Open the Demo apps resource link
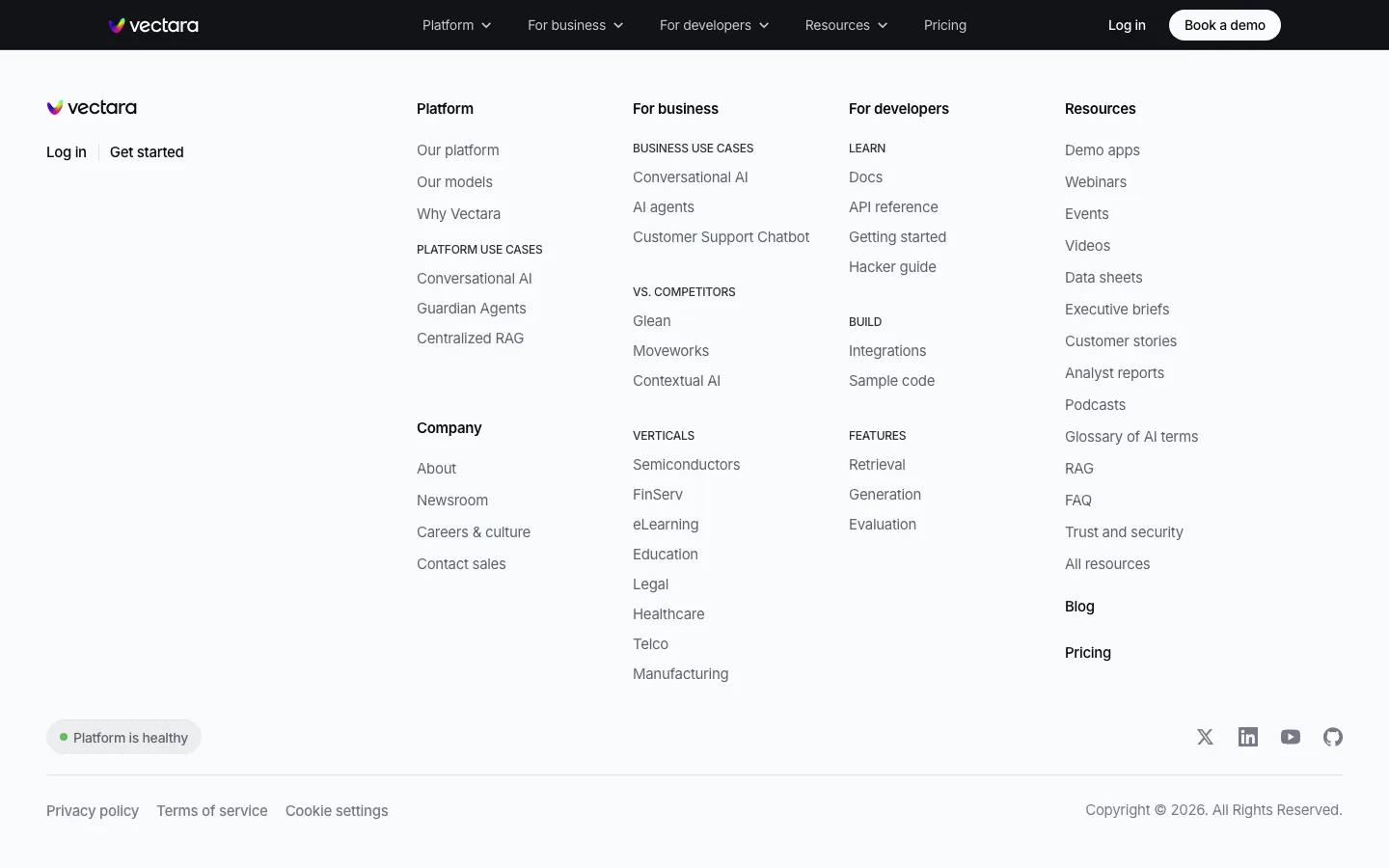The height and width of the screenshot is (868, 1389). point(1103,150)
